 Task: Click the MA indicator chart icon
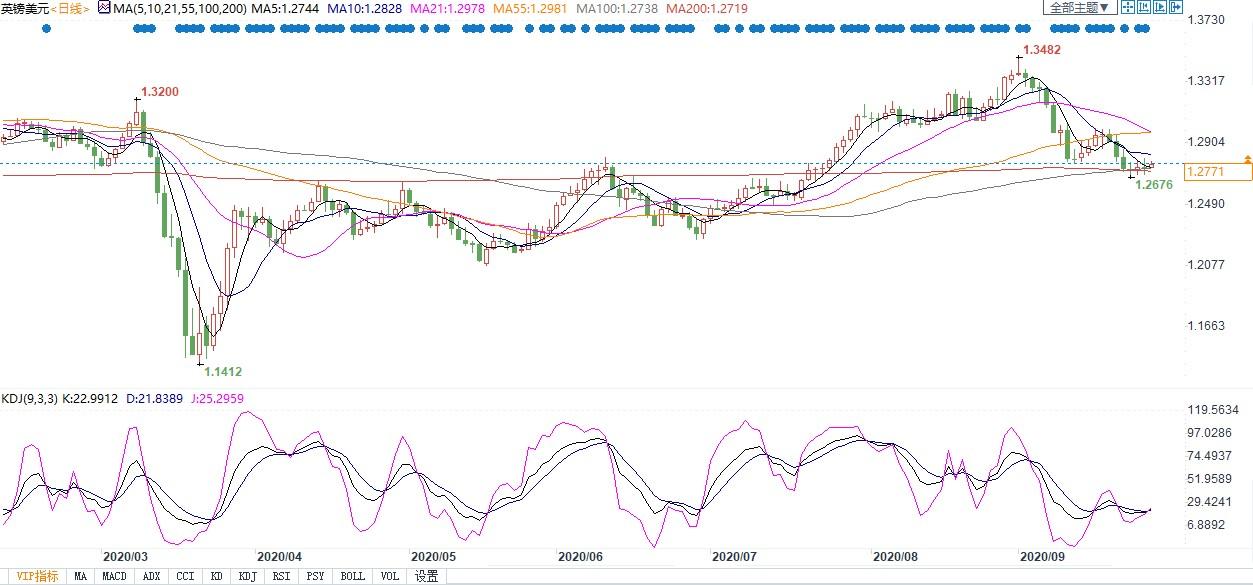103,8
